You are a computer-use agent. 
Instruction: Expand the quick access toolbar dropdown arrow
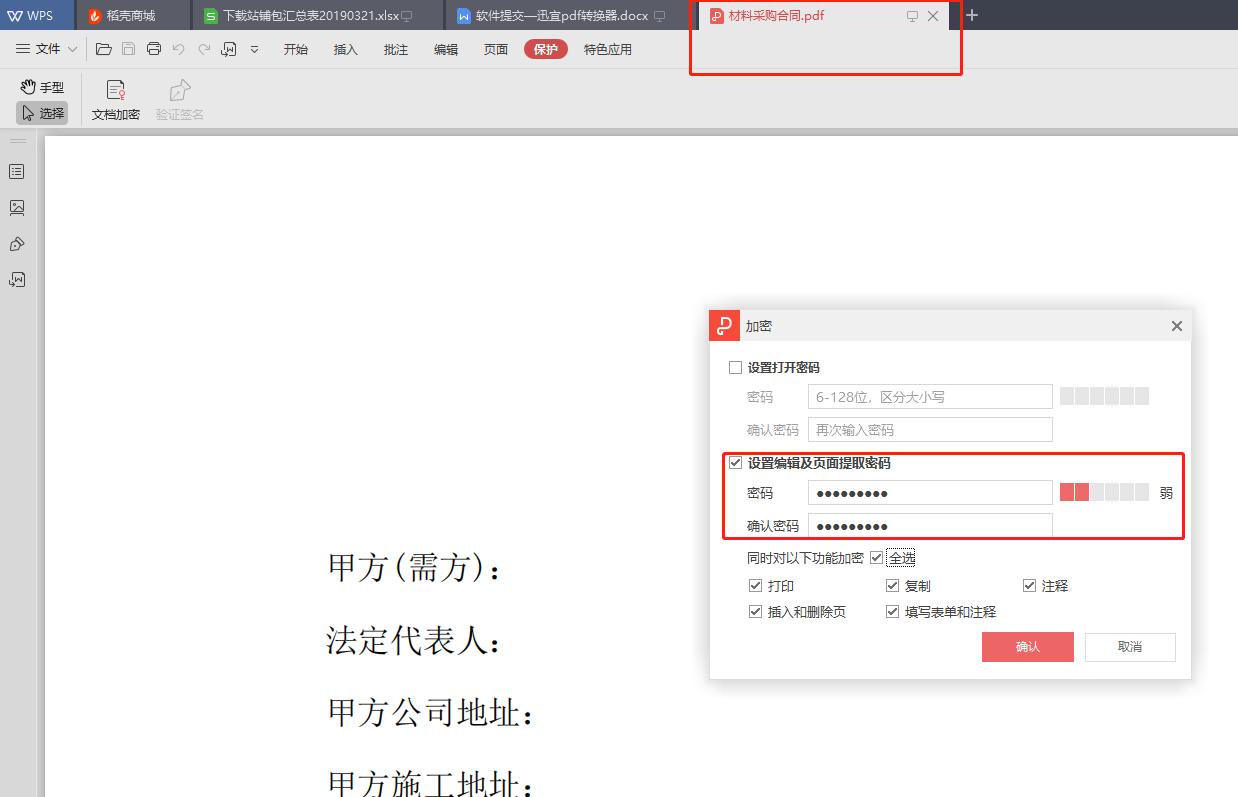(x=255, y=48)
